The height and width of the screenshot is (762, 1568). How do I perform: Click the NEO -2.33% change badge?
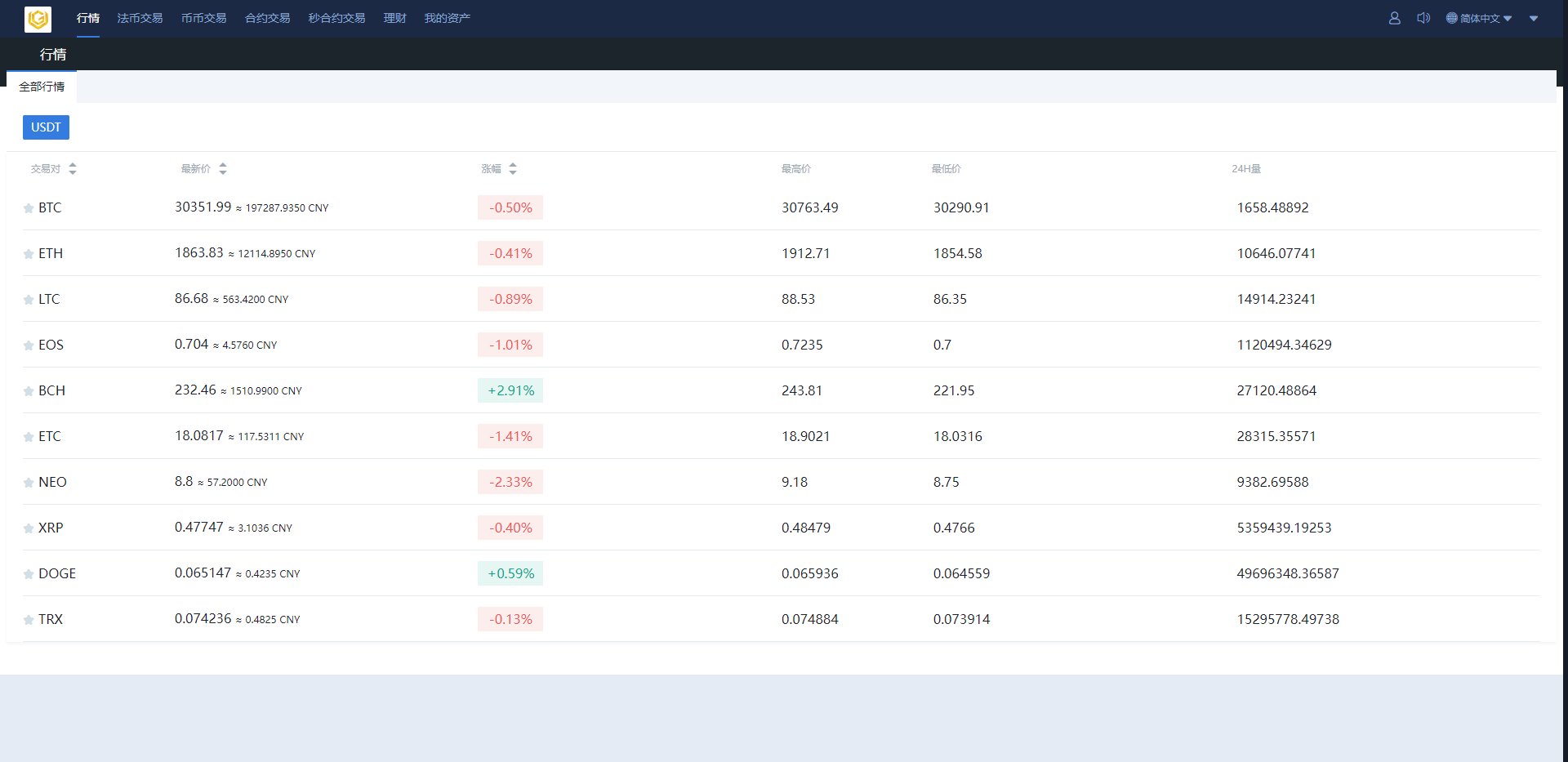pyautogui.click(x=510, y=482)
